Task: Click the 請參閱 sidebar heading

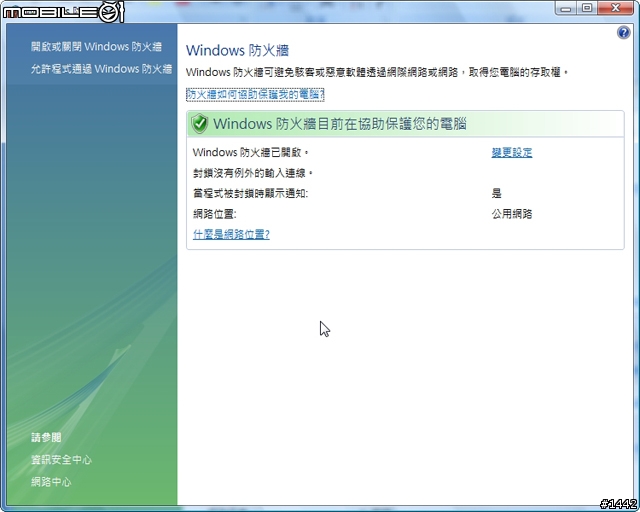Action: [x=46, y=437]
